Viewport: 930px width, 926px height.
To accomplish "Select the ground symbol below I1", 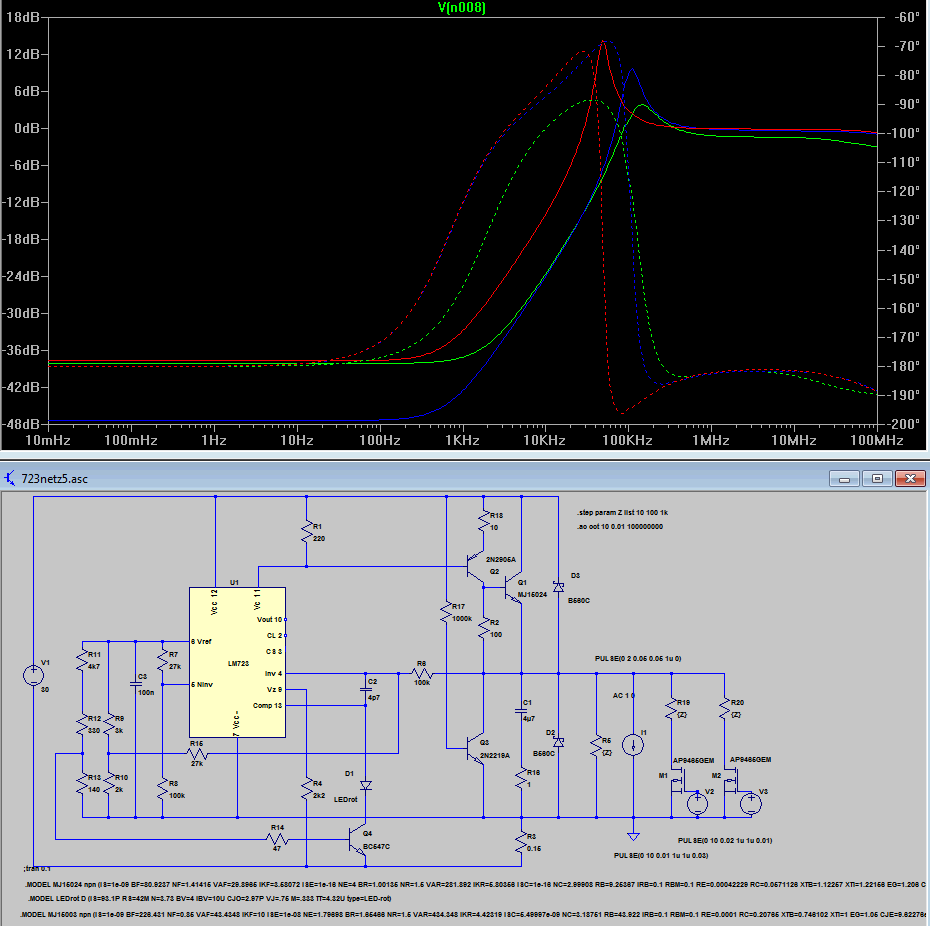I will 633,836.
